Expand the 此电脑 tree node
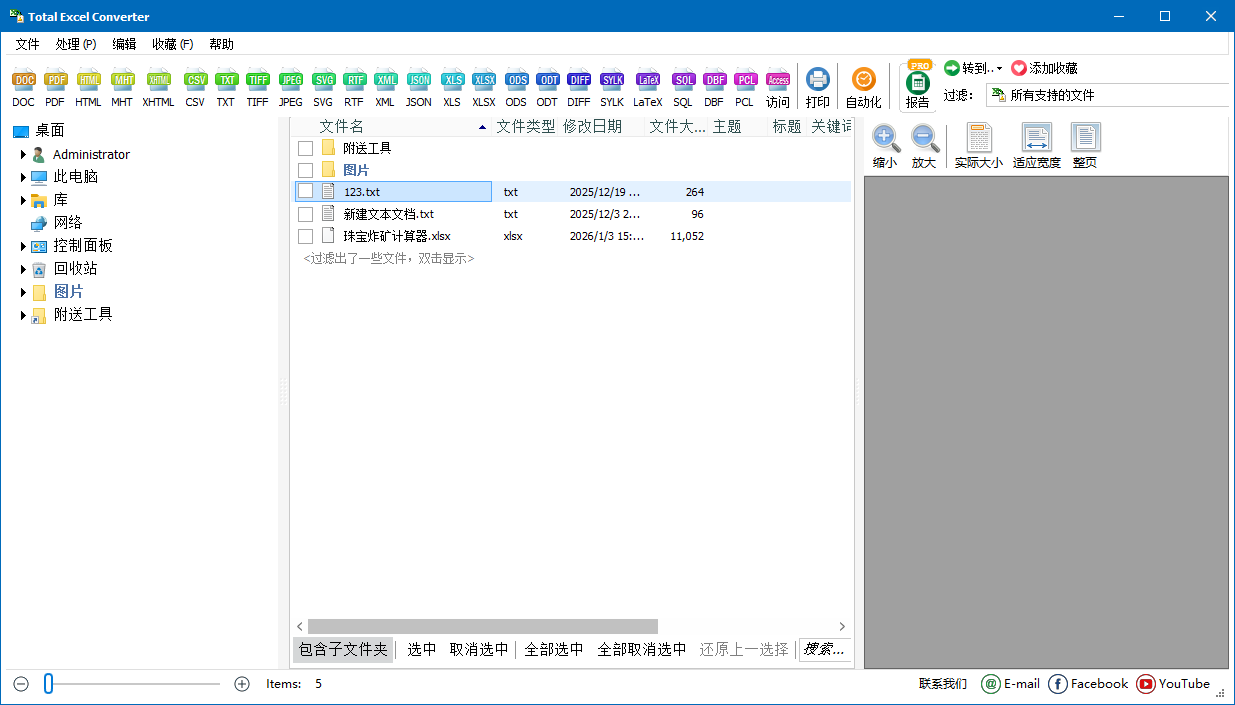Screen dimensions: 1235x705 pyautogui.click(x=22, y=176)
